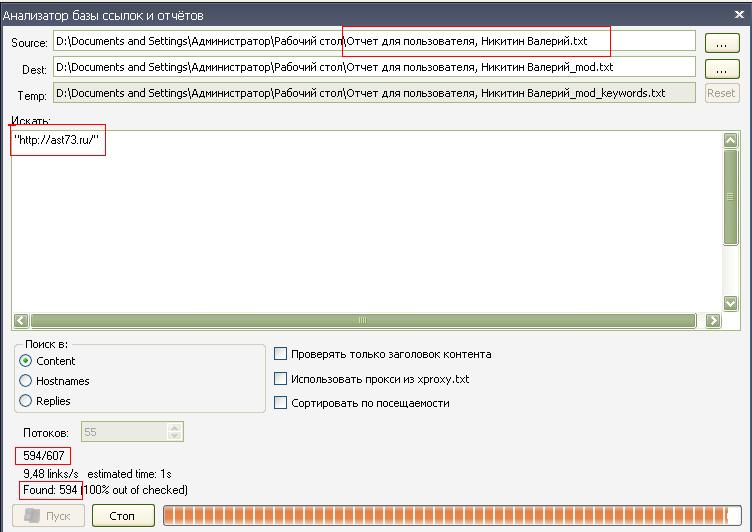Click the Temp keywords file path field
752x532 pixels.
[374, 93]
